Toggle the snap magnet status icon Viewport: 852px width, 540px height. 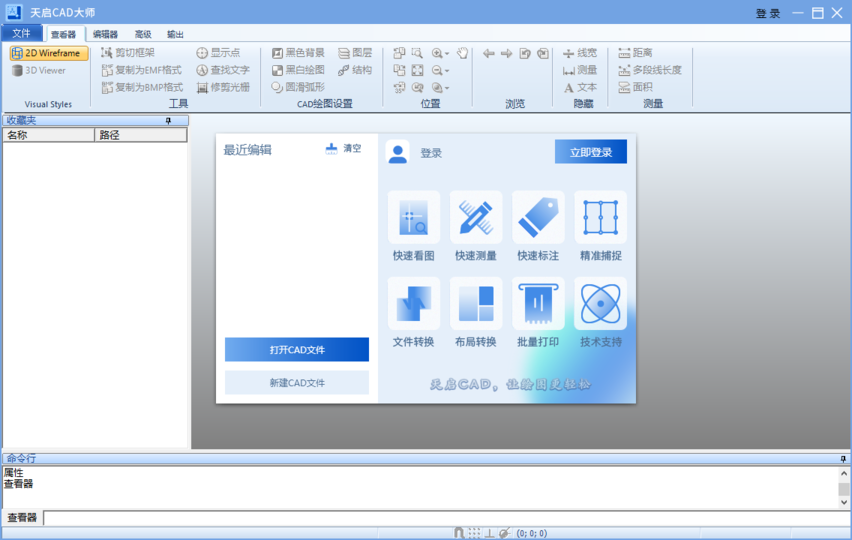point(459,533)
